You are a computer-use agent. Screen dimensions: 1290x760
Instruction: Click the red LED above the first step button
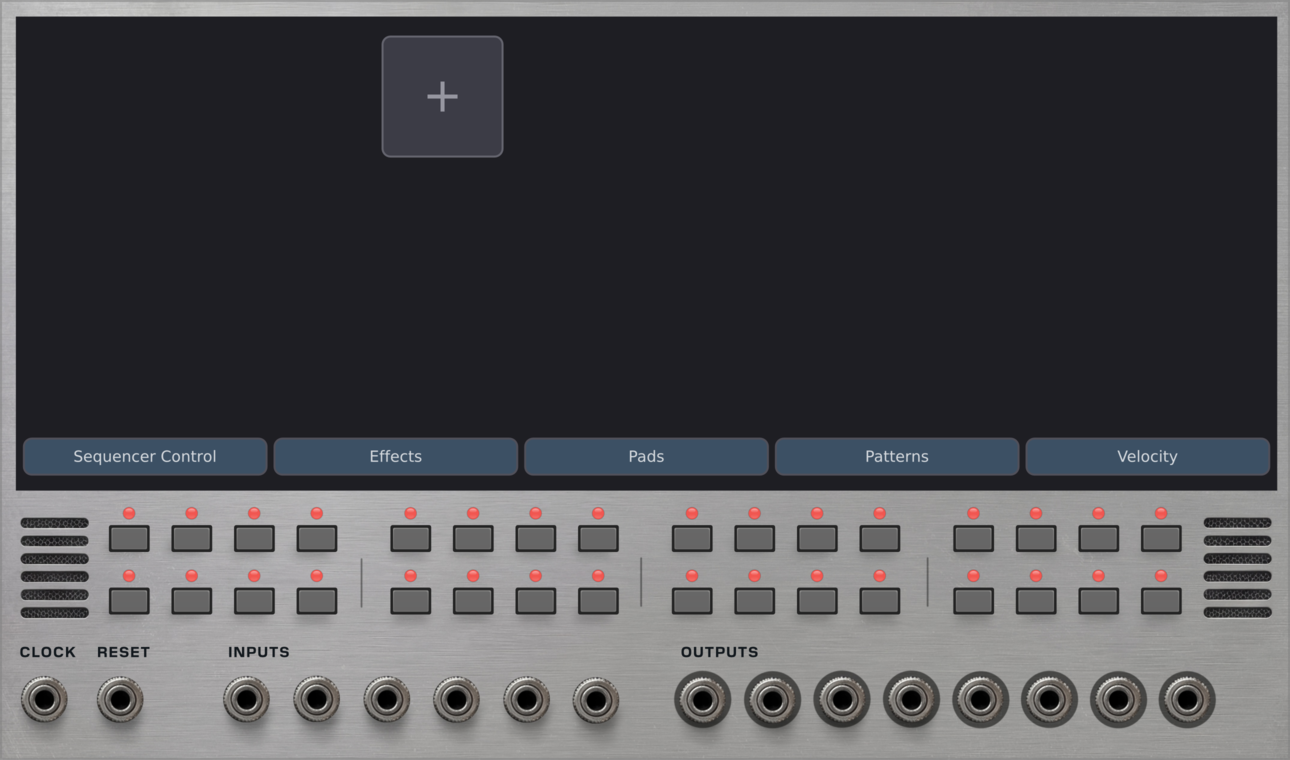coord(128,514)
